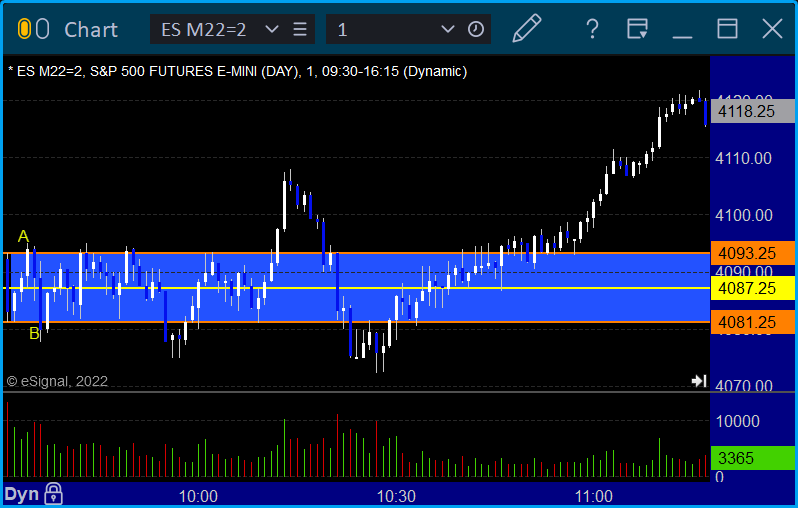Open the time template clock icon
798x508 pixels.
(476, 29)
